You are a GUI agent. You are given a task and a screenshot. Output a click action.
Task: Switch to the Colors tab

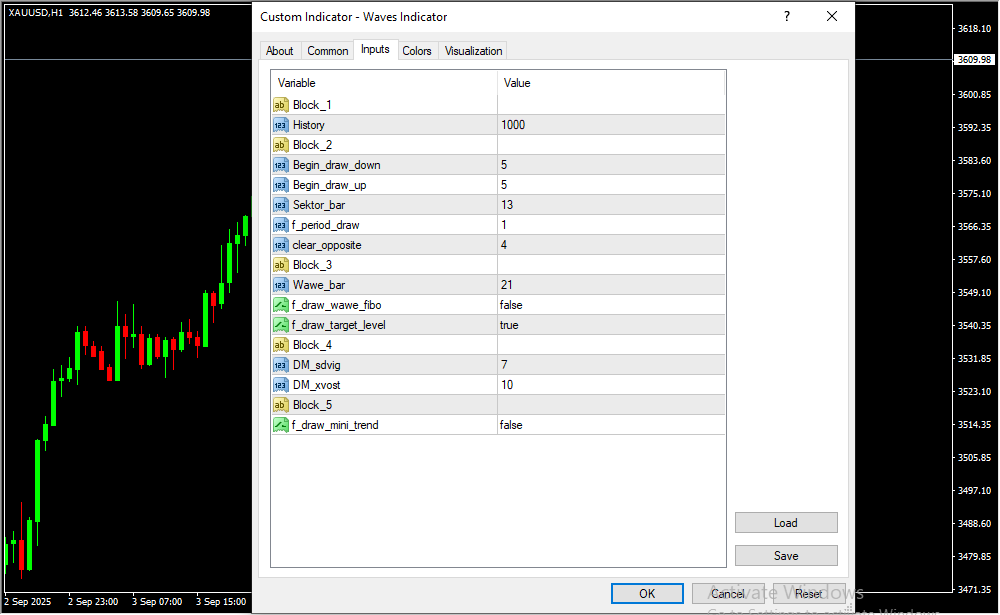click(x=417, y=51)
